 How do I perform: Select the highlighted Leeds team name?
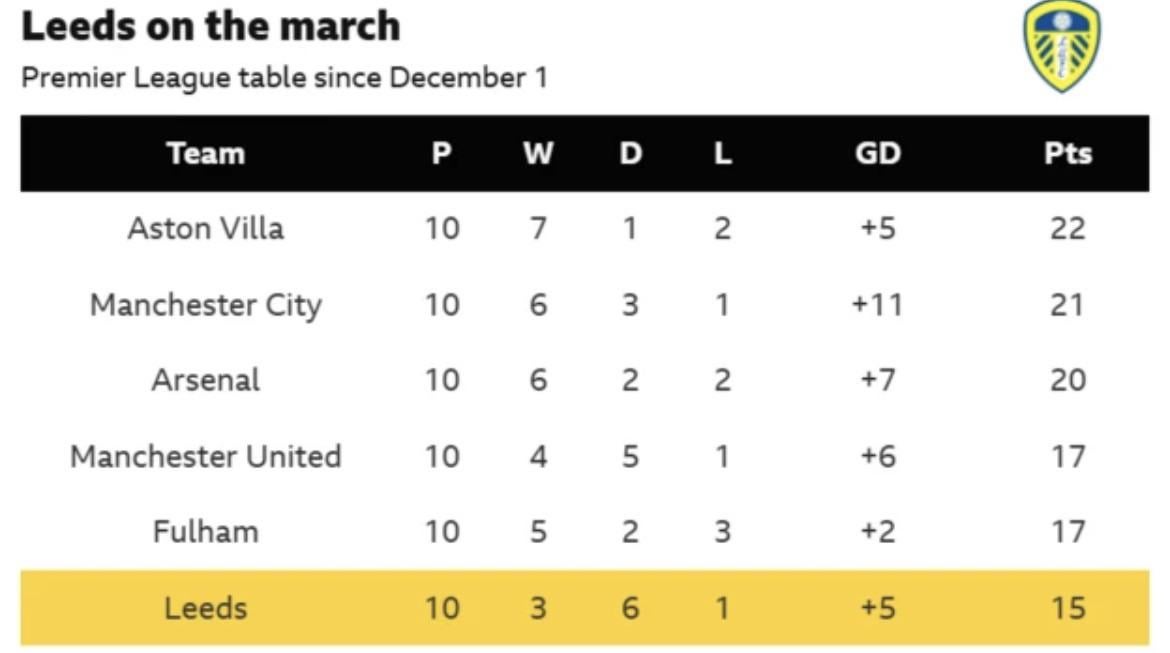206,607
